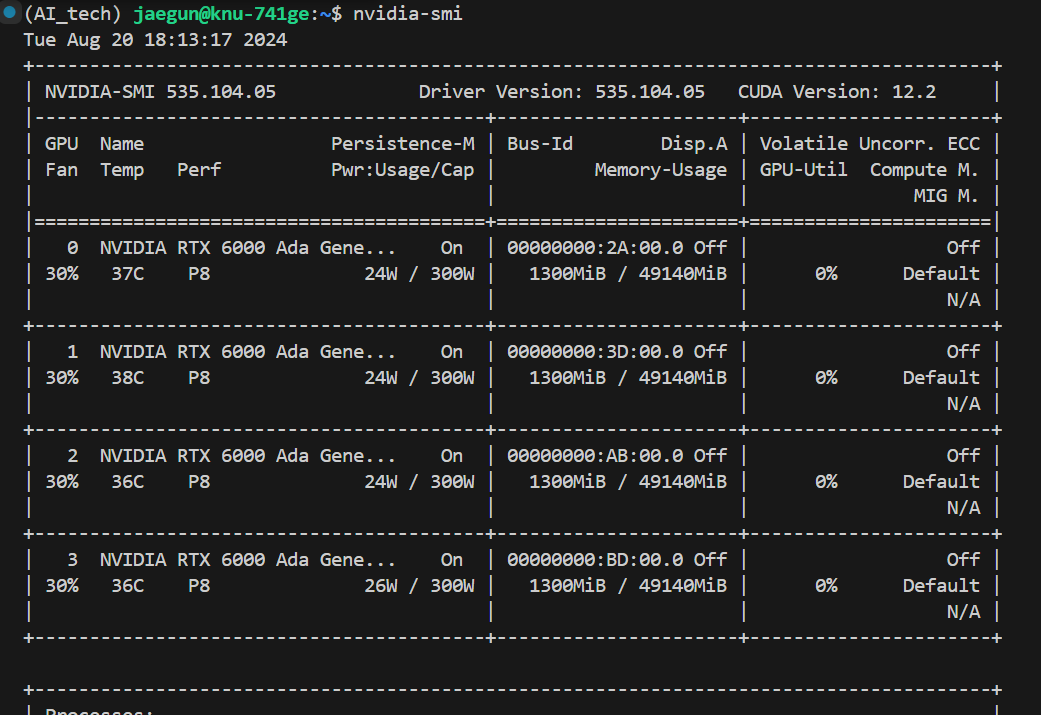This screenshot has width=1041, height=715.
Task: Click the Persistence-M column header
Action: (402, 144)
